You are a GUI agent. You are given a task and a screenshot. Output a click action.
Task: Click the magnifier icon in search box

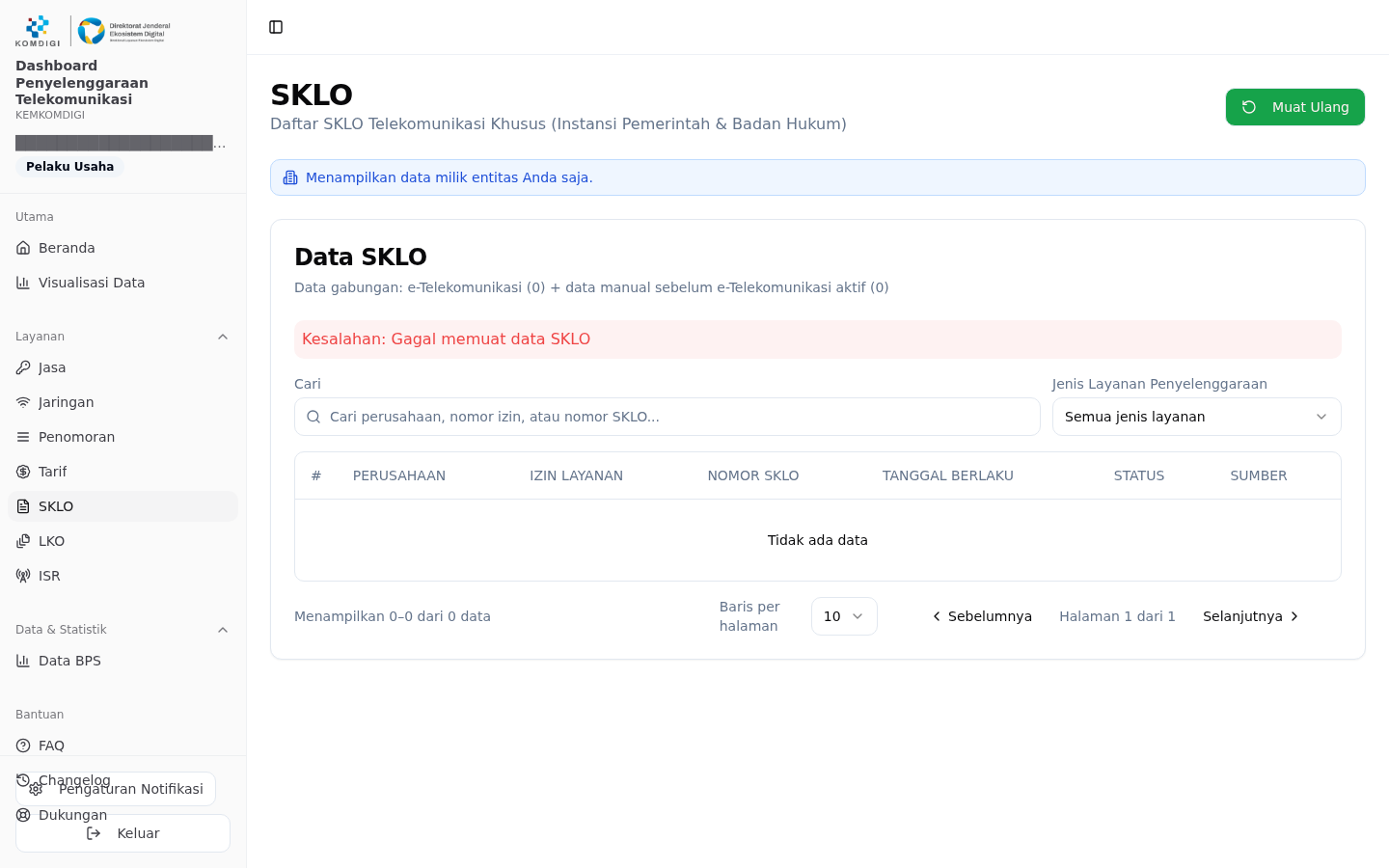click(x=313, y=417)
